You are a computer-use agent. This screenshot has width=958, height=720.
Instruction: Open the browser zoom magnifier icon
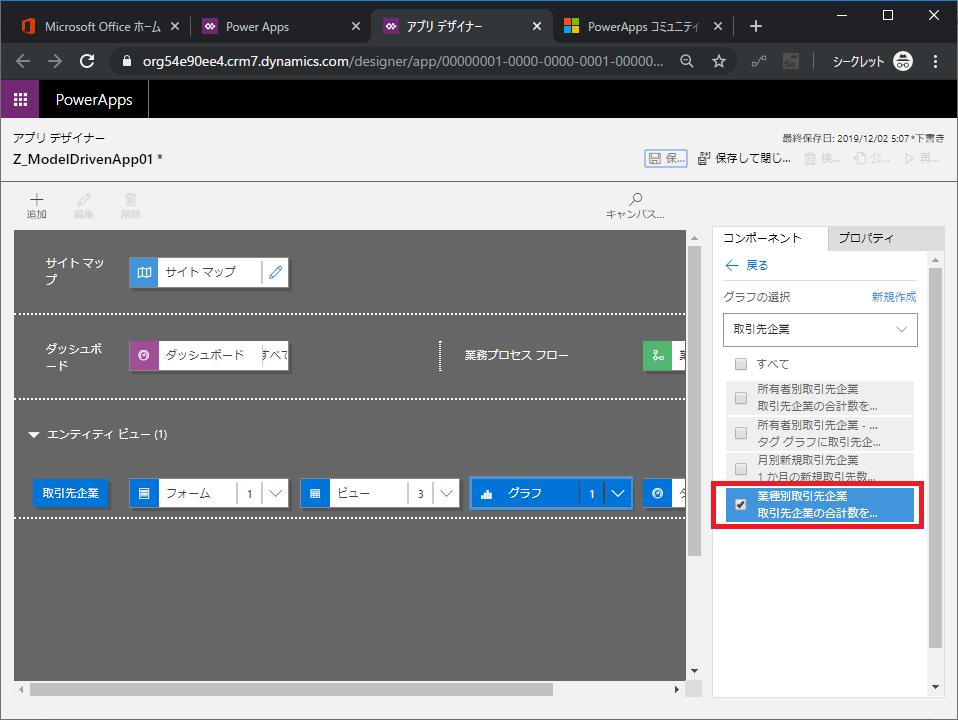click(x=687, y=61)
